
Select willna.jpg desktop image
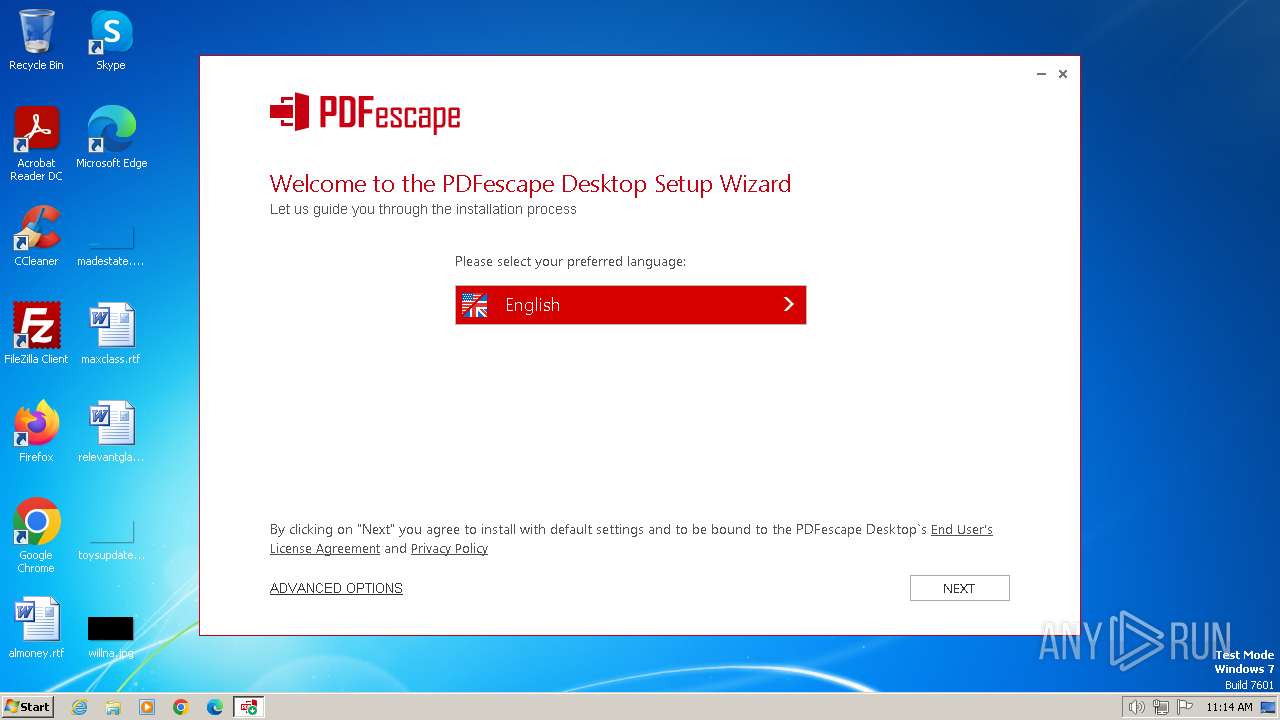click(x=111, y=636)
